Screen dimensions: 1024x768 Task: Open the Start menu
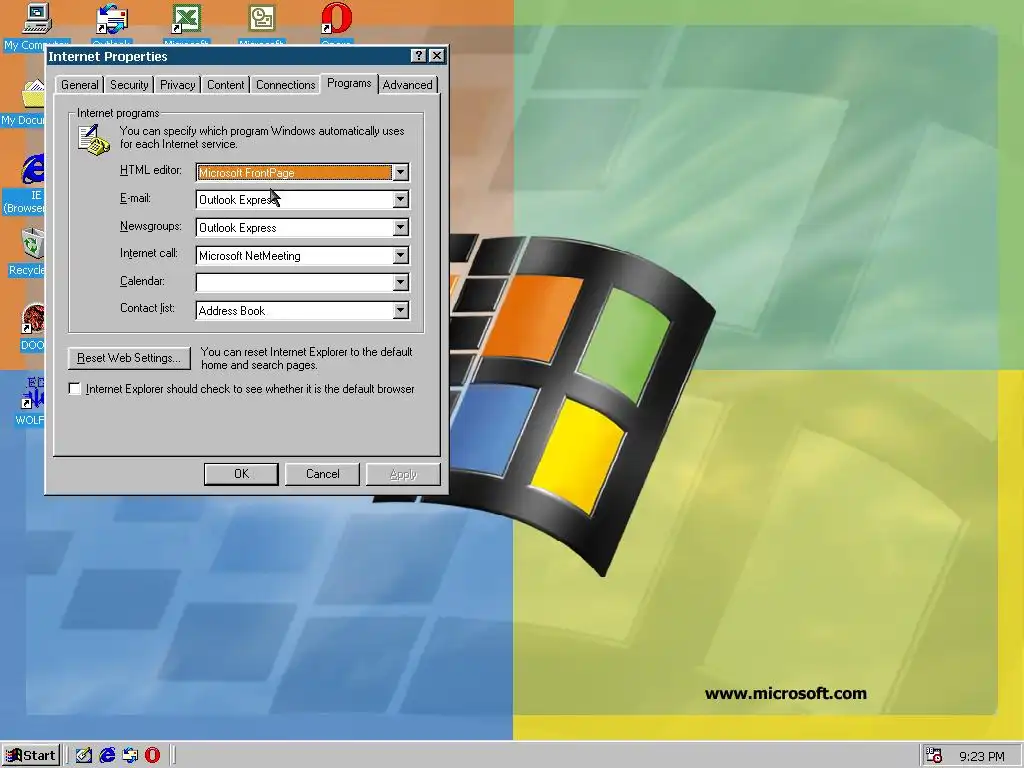point(31,756)
